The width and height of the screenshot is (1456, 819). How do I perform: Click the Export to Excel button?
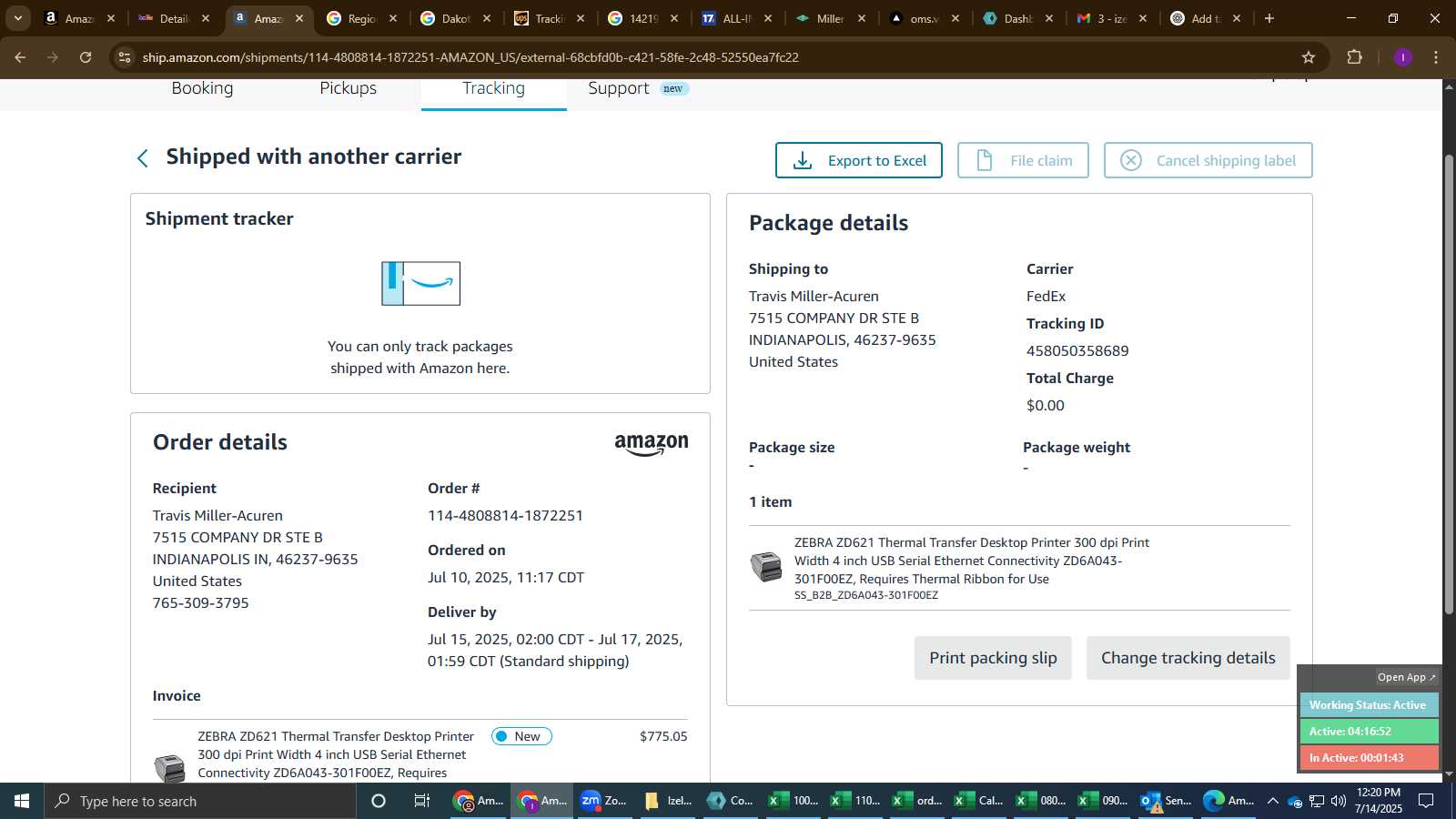(x=858, y=160)
